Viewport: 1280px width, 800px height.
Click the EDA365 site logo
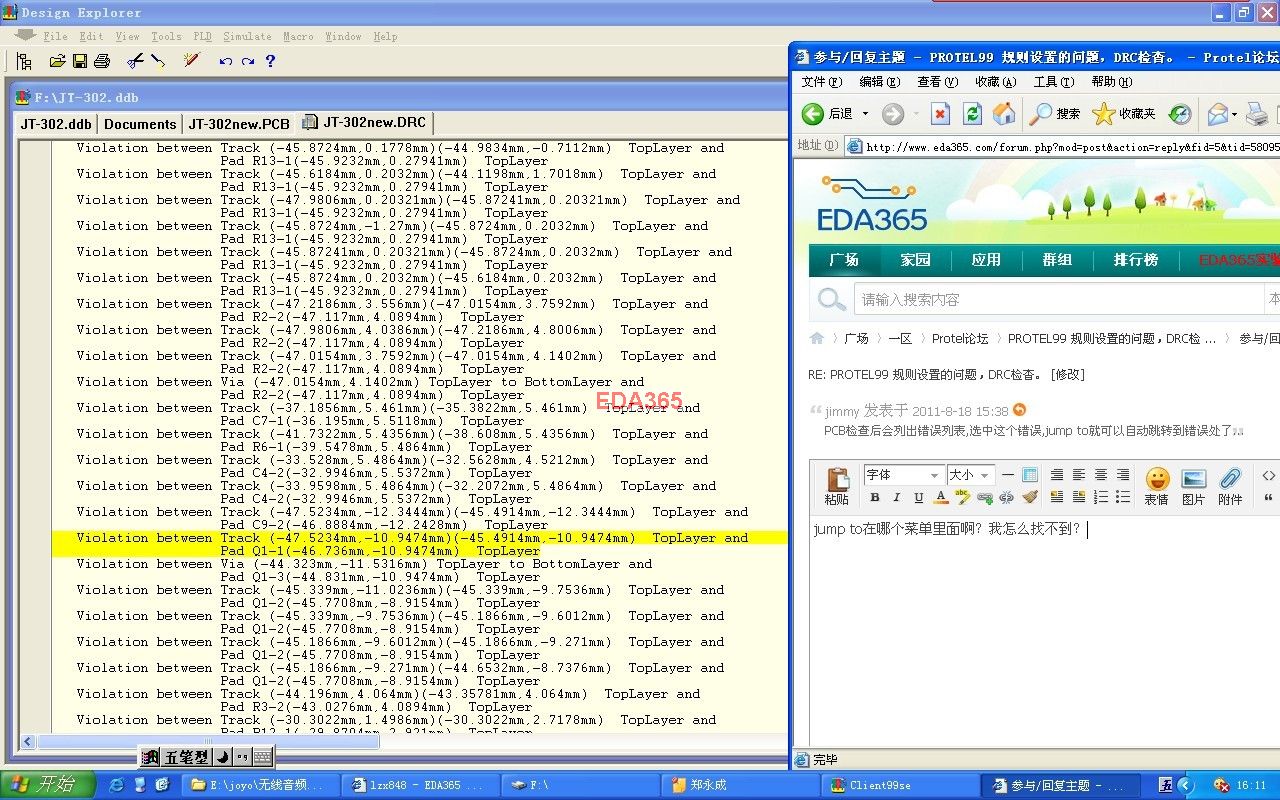coord(872,203)
